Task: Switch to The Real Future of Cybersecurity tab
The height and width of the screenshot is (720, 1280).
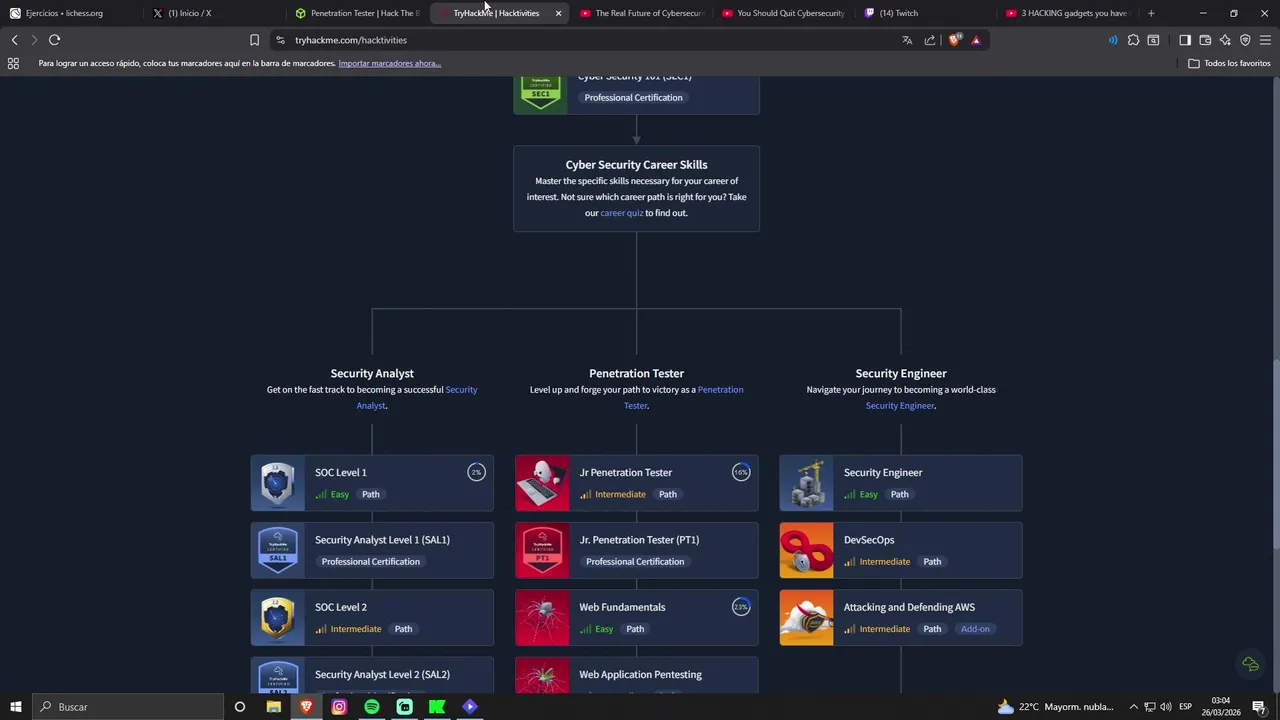Action: coord(642,13)
